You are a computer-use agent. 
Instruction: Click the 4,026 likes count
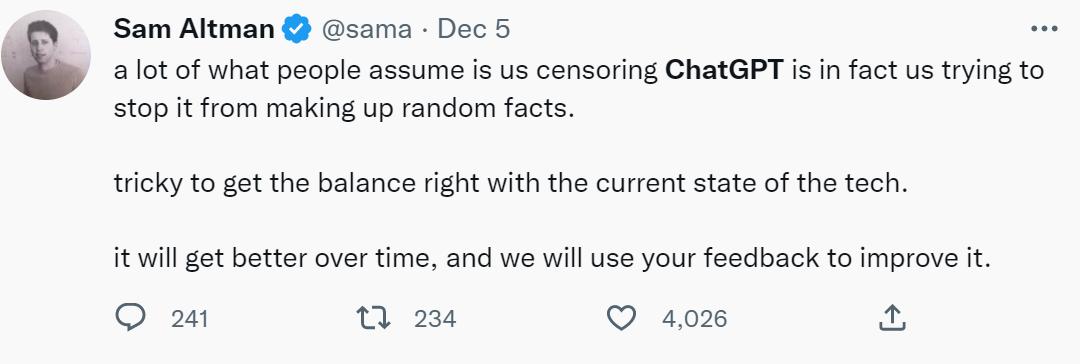click(x=694, y=318)
